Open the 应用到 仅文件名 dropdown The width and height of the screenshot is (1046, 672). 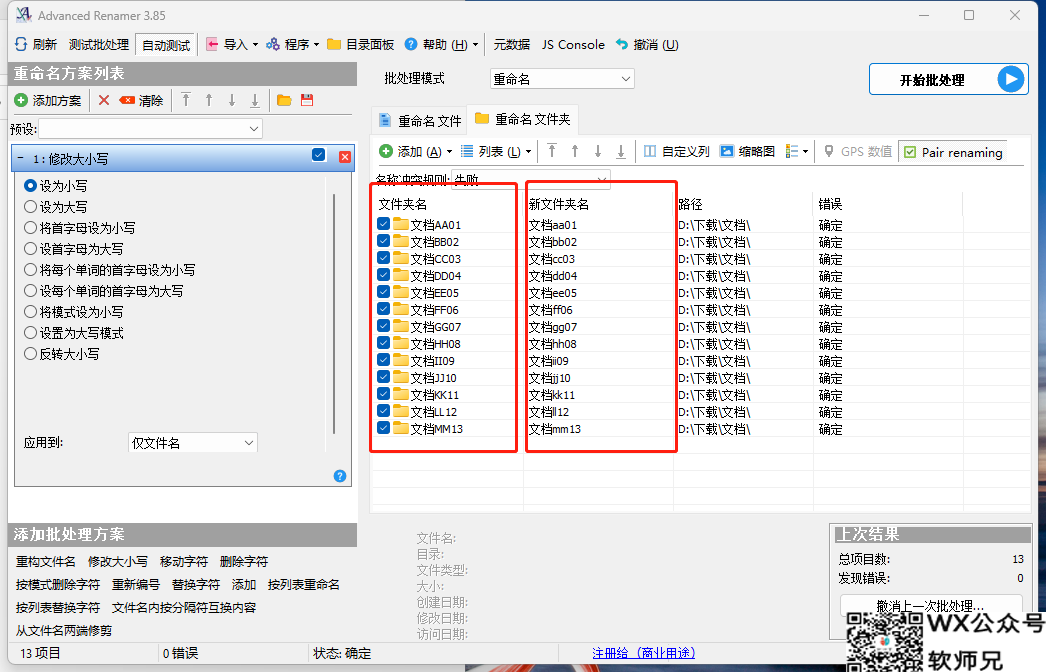193,442
